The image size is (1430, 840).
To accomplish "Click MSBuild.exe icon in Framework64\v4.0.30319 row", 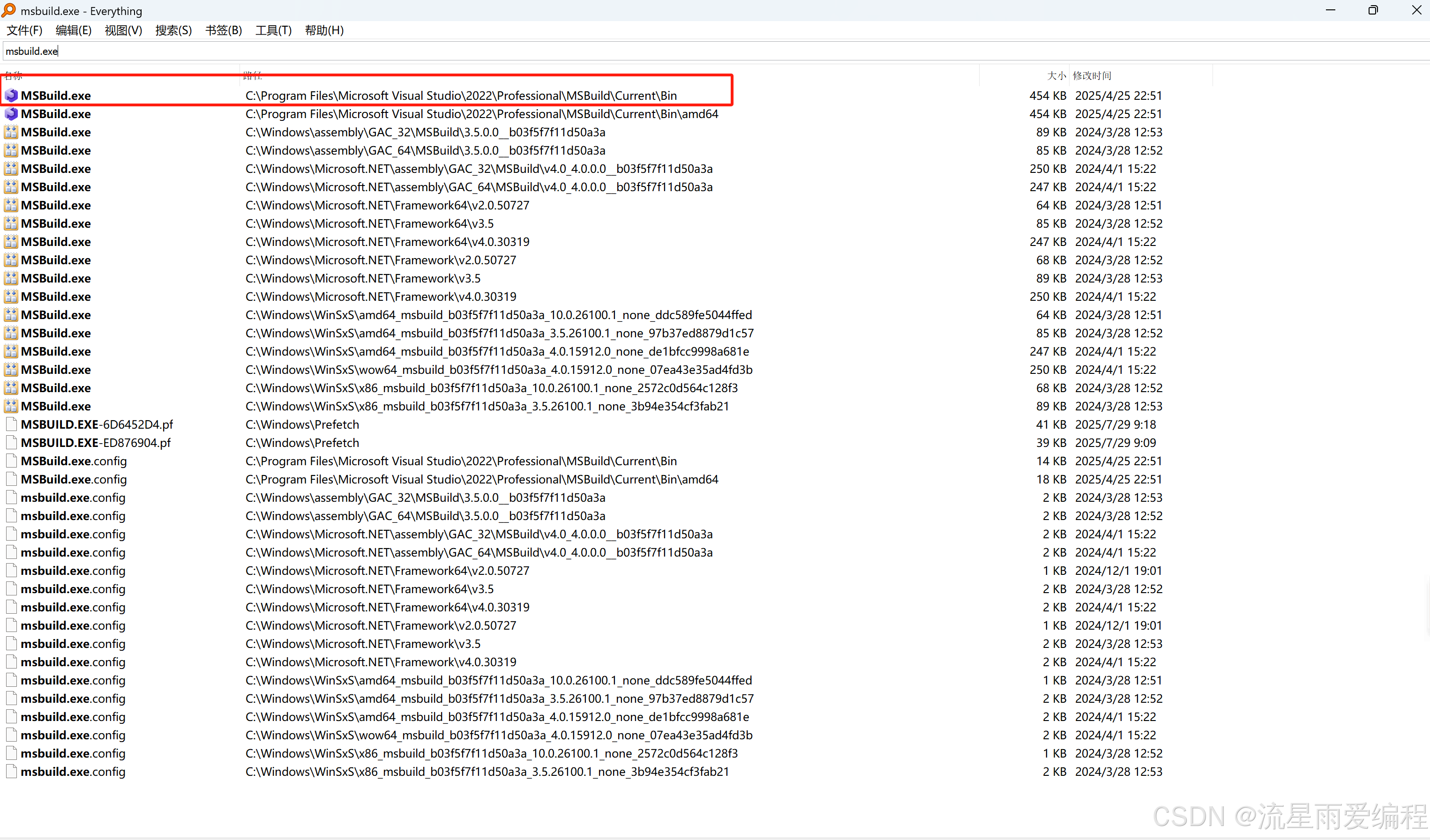I will click(11, 242).
